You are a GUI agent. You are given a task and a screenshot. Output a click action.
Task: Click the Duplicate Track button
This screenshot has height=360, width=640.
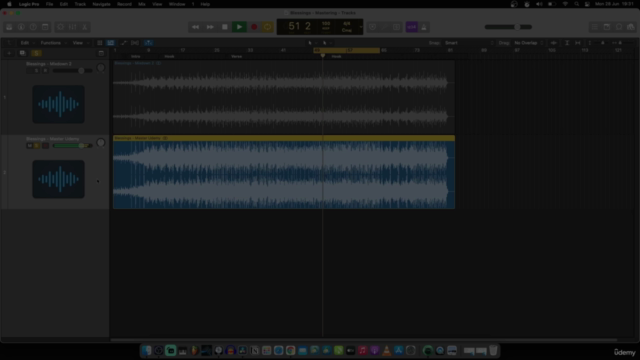click(22, 53)
